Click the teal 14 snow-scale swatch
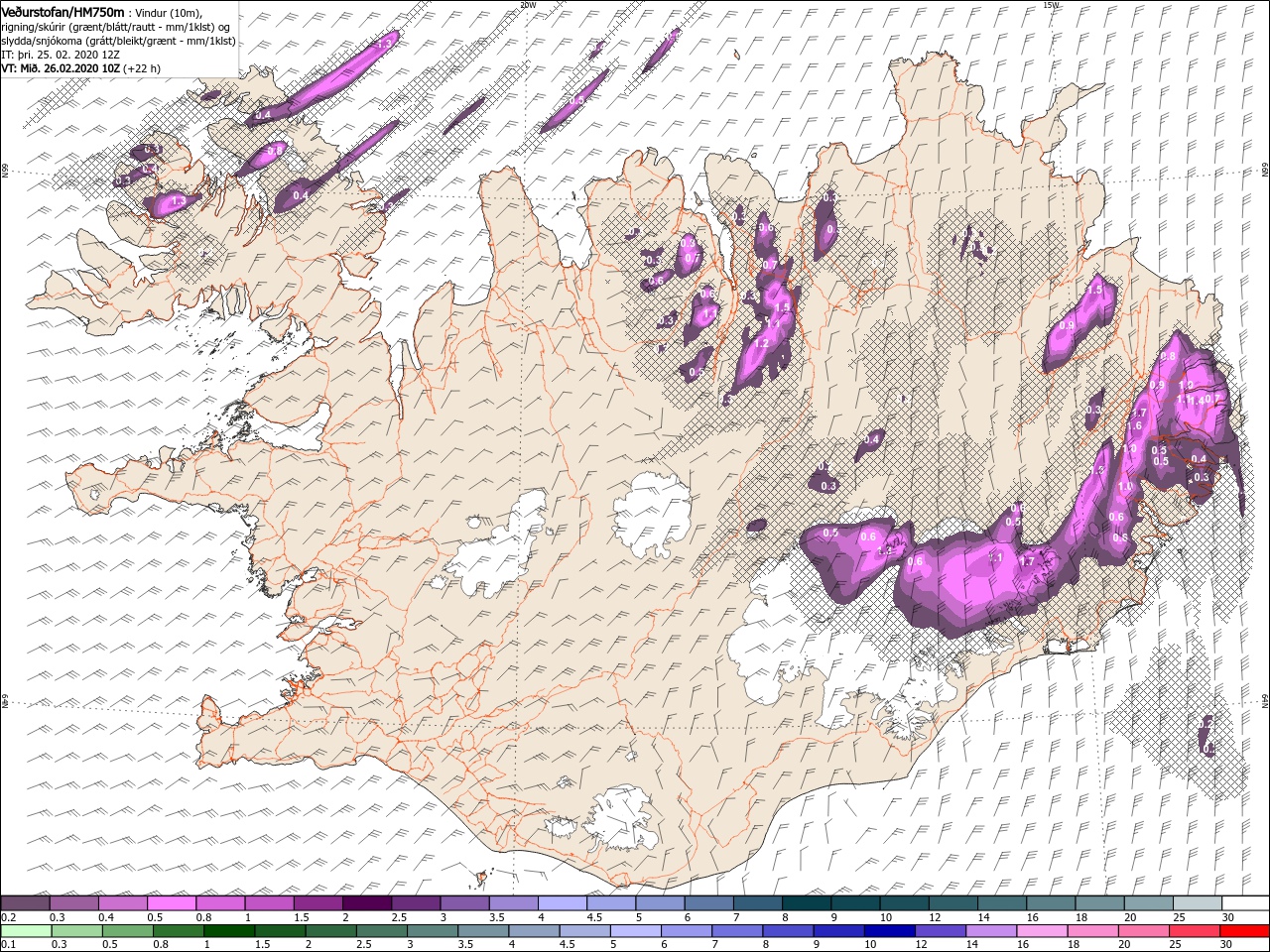This screenshot has height=952, width=1270. pyautogui.click(x=1002, y=903)
